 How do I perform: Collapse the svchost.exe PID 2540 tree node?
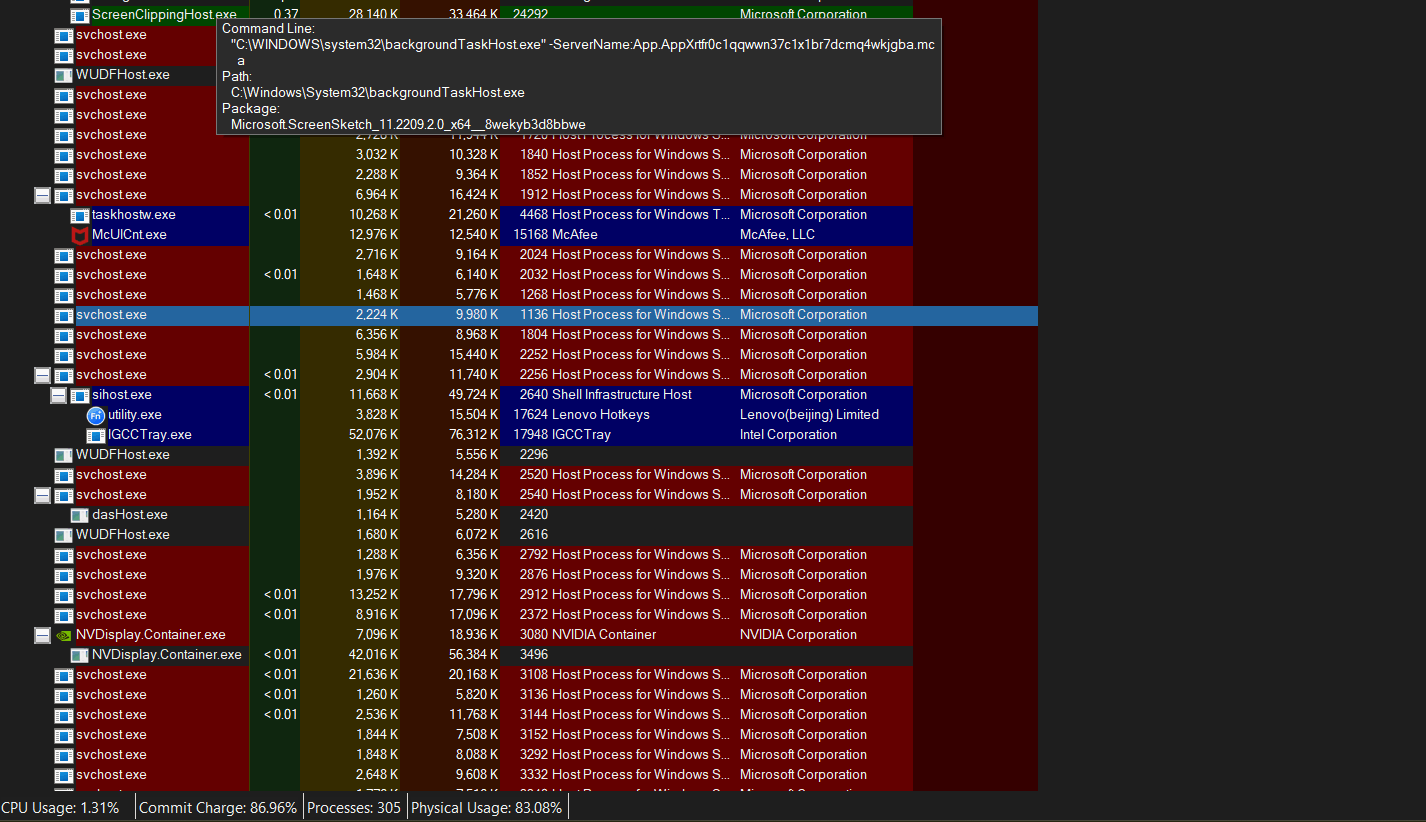tap(42, 495)
